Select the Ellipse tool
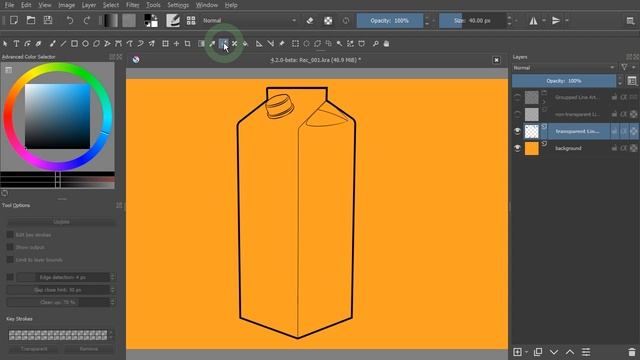Screen dimensions: 640x360 click(85, 44)
